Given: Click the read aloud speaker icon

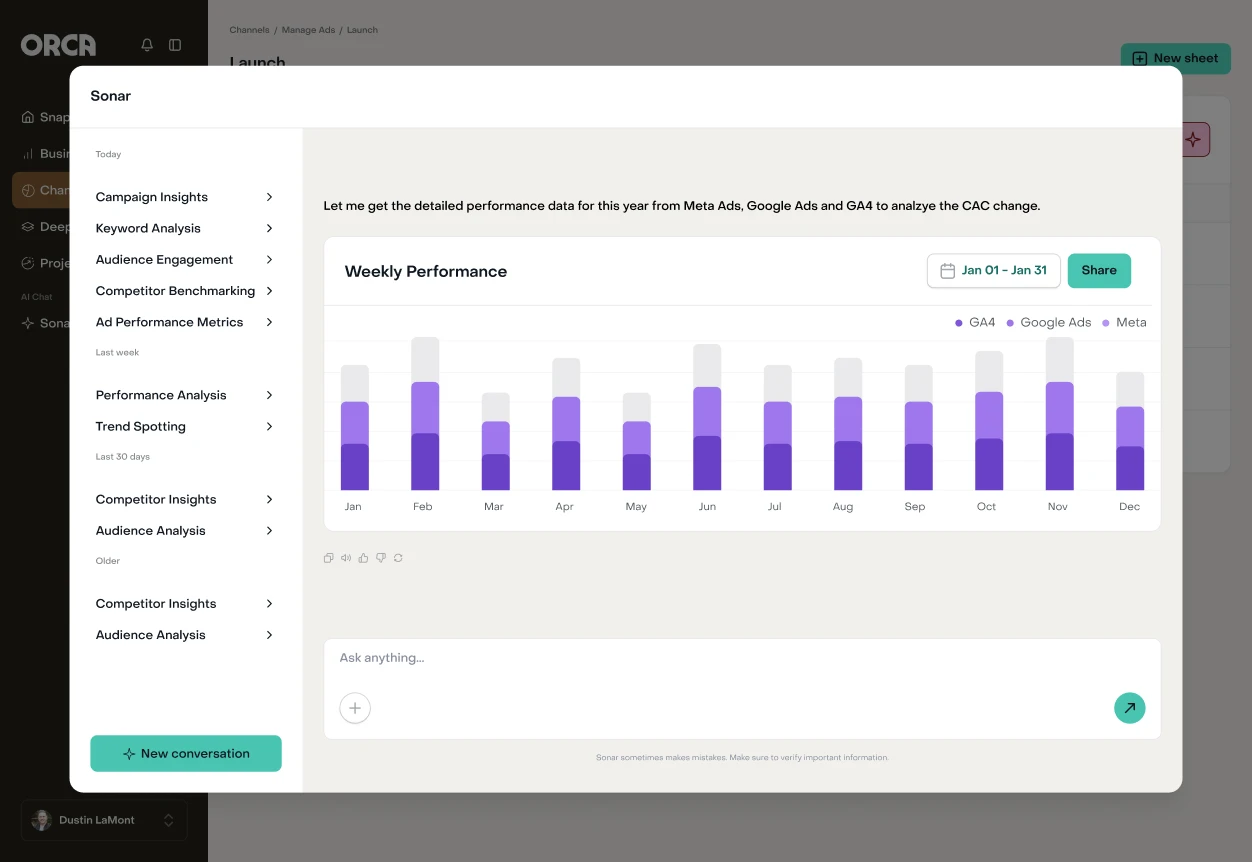Looking at the screenshot, I should 346,558.
